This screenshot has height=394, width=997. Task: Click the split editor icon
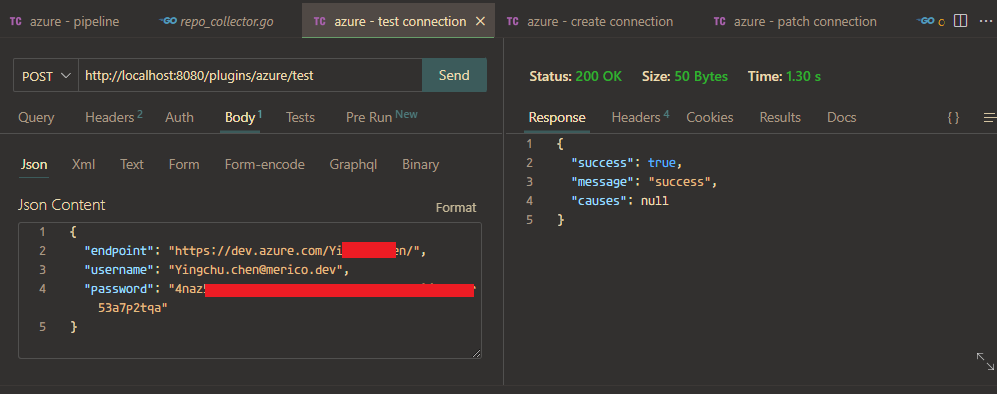(961, 21)
